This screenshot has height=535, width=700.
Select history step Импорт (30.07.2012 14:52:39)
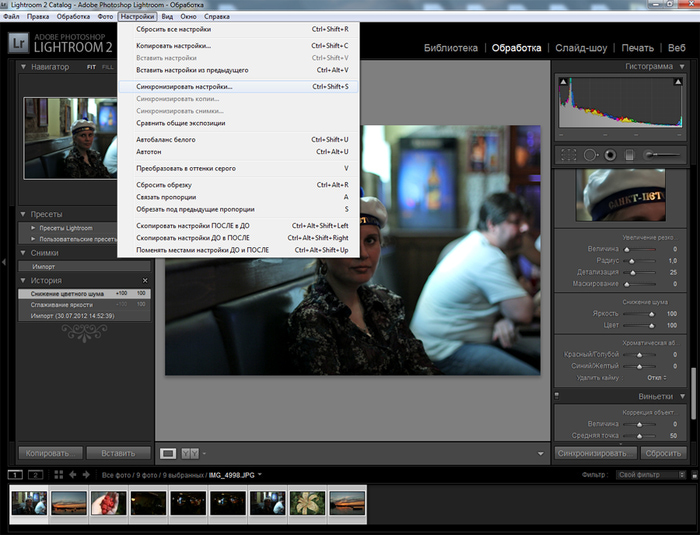tap(84, 316)
